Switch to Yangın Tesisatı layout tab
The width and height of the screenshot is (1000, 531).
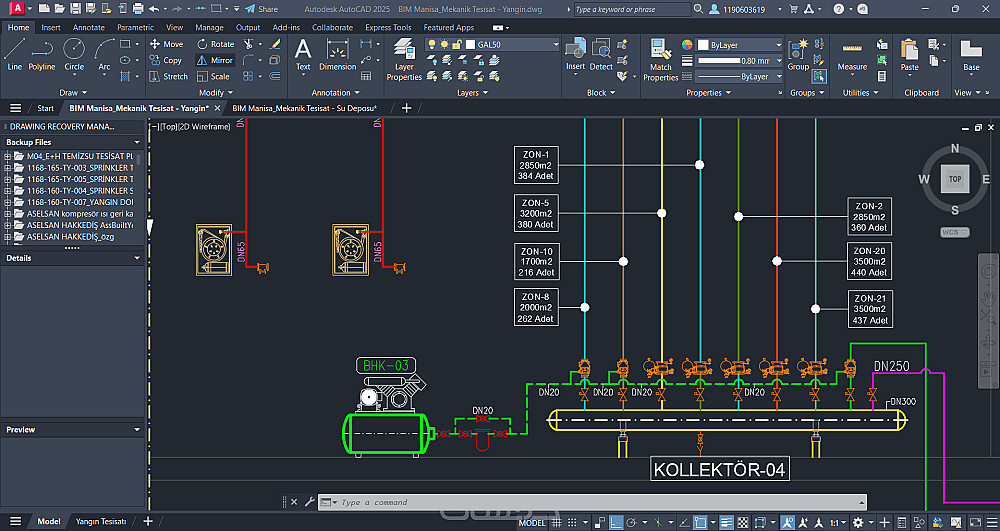(x=101, y=521)
